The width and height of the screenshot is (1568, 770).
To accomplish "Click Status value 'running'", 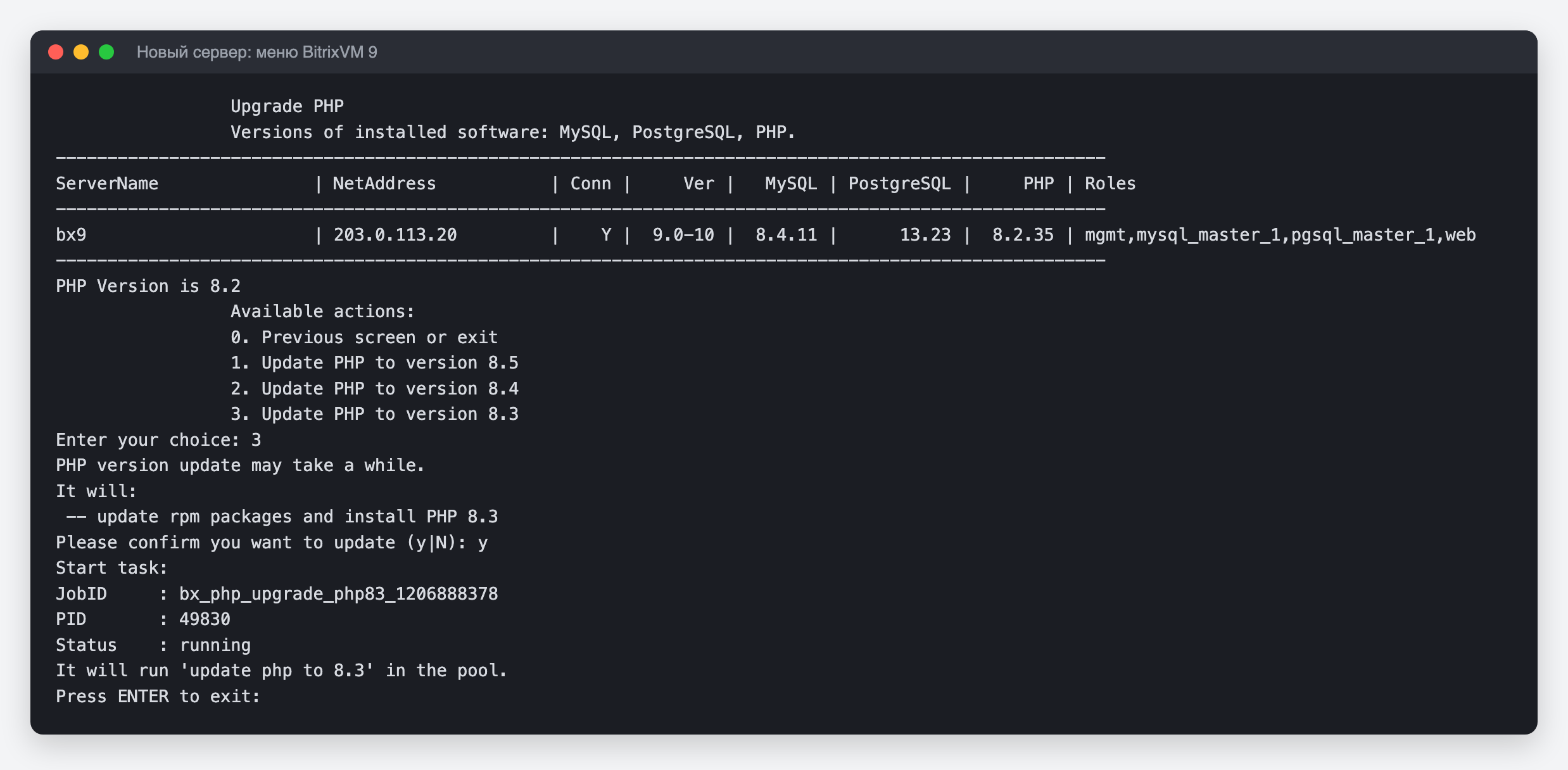I will [215, 645].
